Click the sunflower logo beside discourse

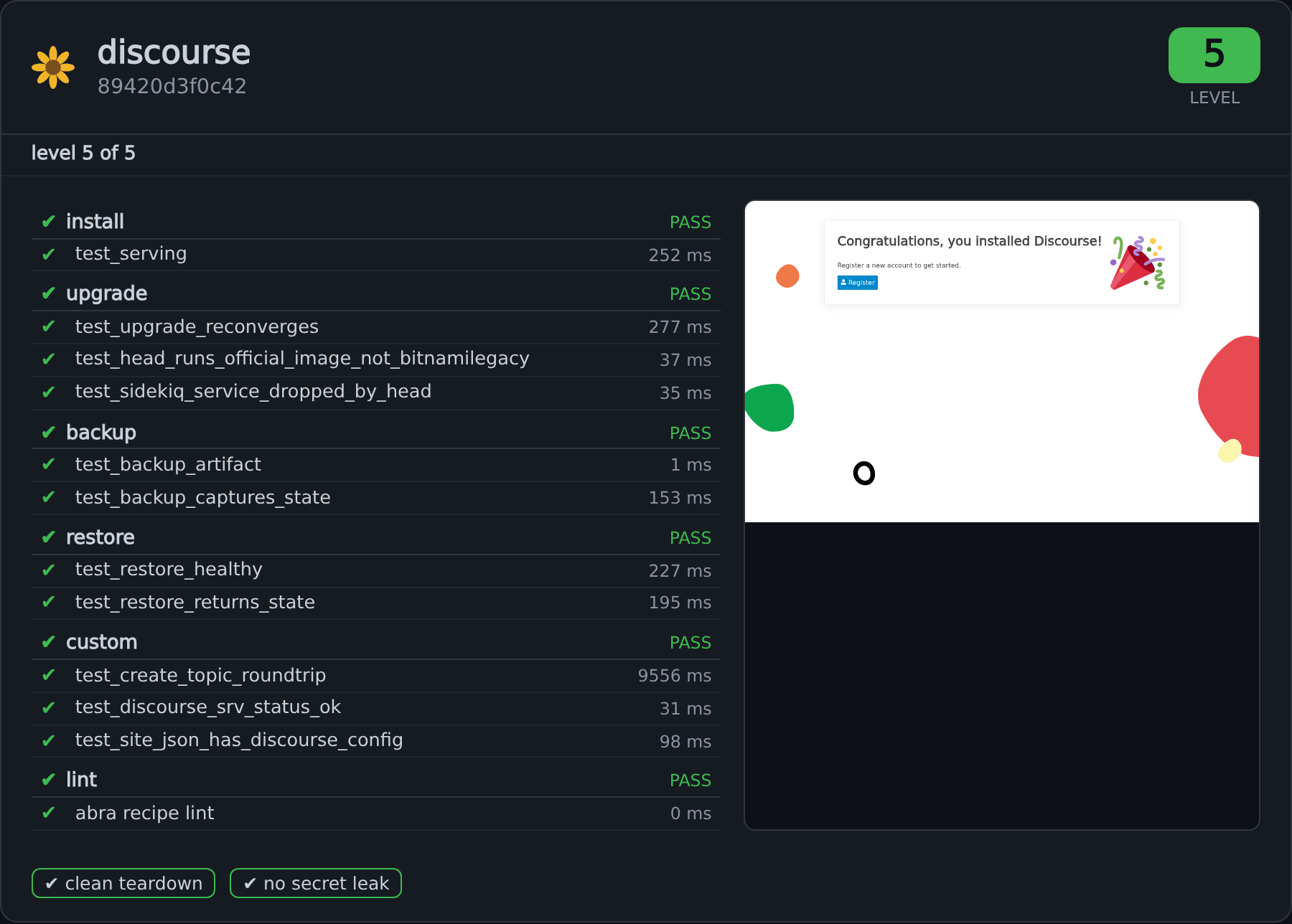click(x=53, y=67)
